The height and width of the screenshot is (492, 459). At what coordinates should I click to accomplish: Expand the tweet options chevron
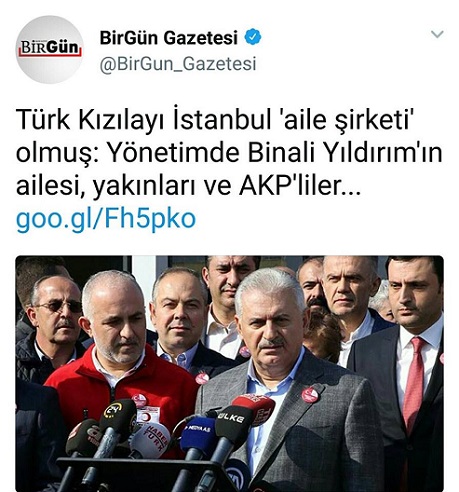click(437, 34)
